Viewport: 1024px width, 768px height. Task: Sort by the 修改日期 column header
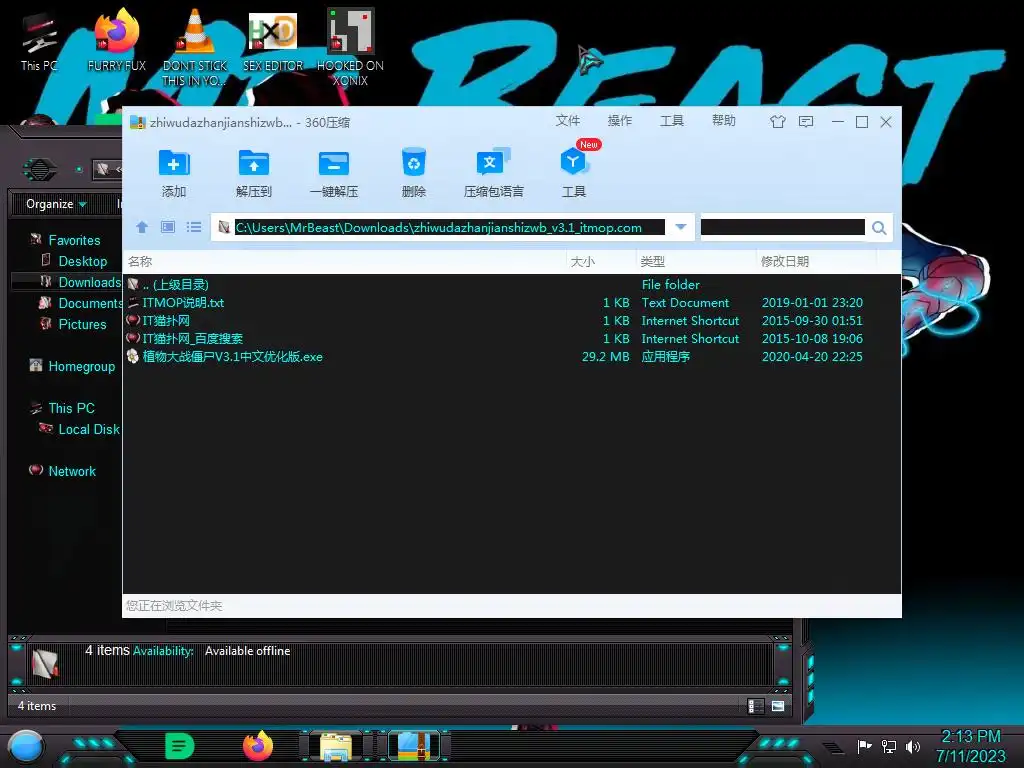tap(816, 262)
